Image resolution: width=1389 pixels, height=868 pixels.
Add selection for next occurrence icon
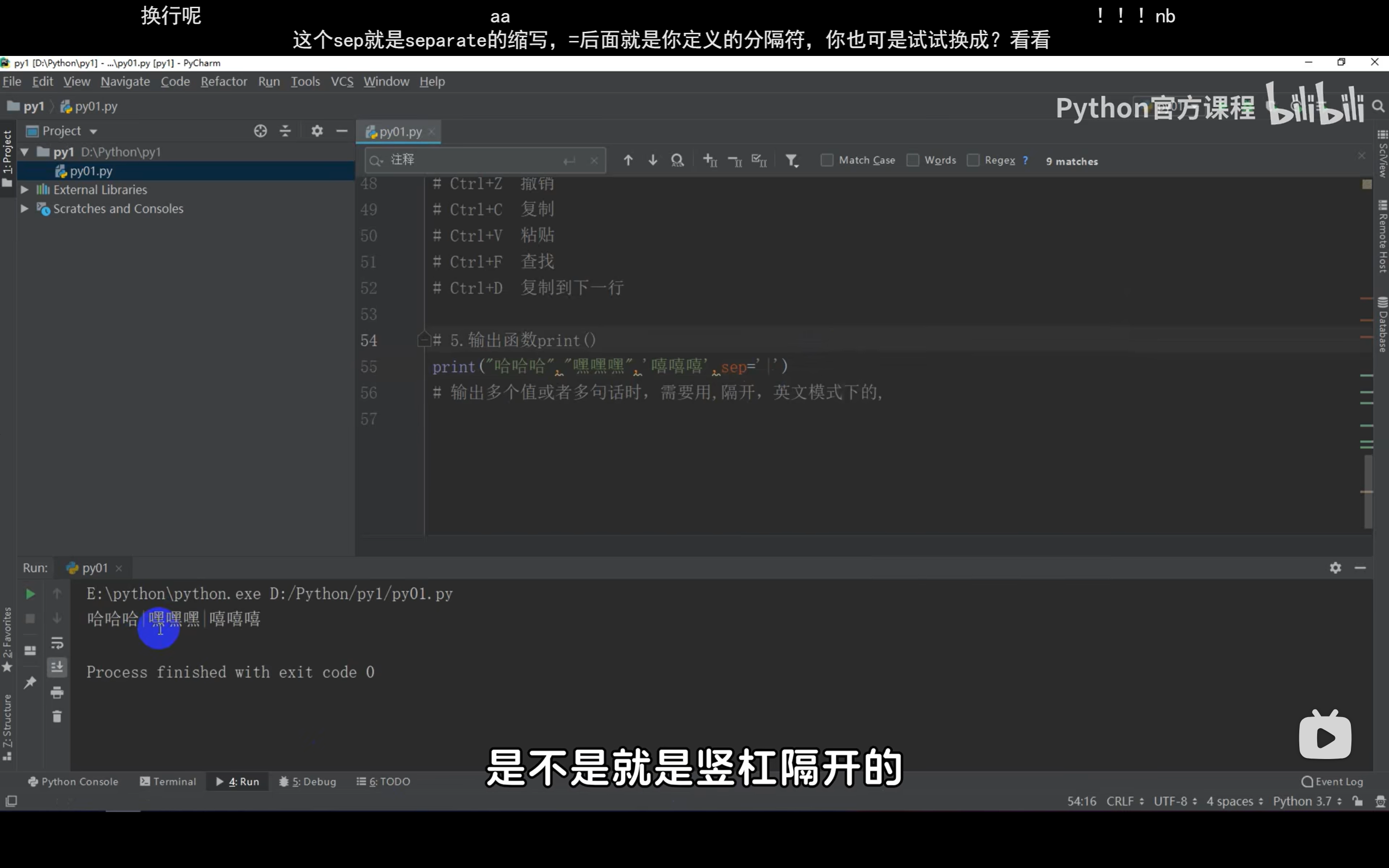pos(710,160)
